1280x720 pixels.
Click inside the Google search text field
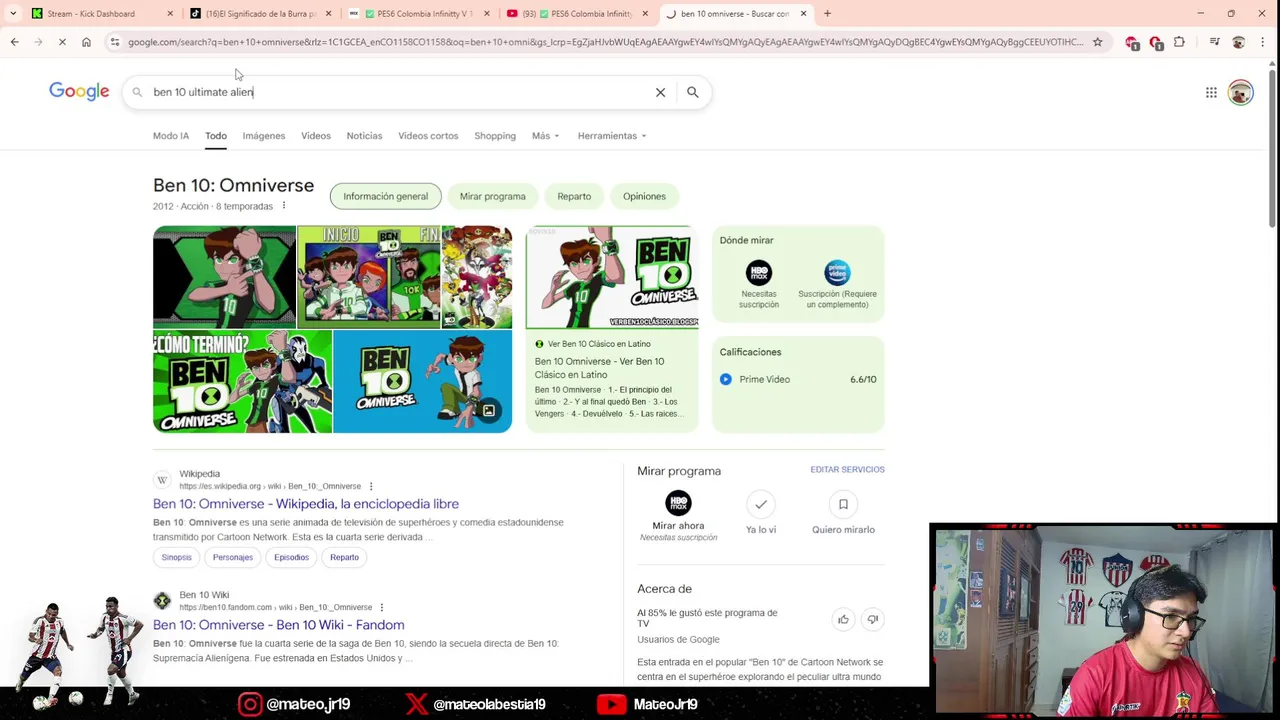pyautogui.click(x=400, y=92)
